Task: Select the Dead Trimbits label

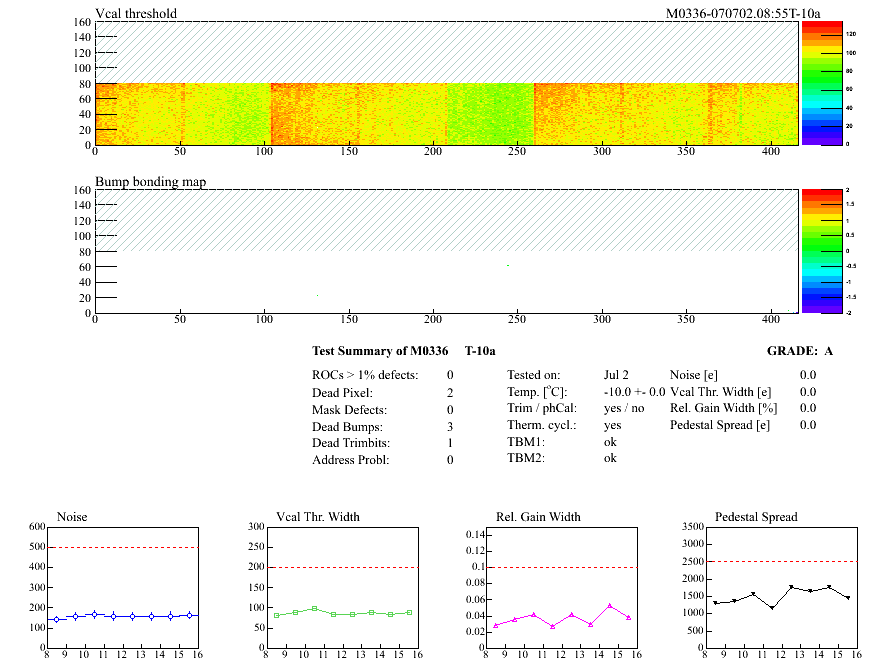Action: [351, 443]
